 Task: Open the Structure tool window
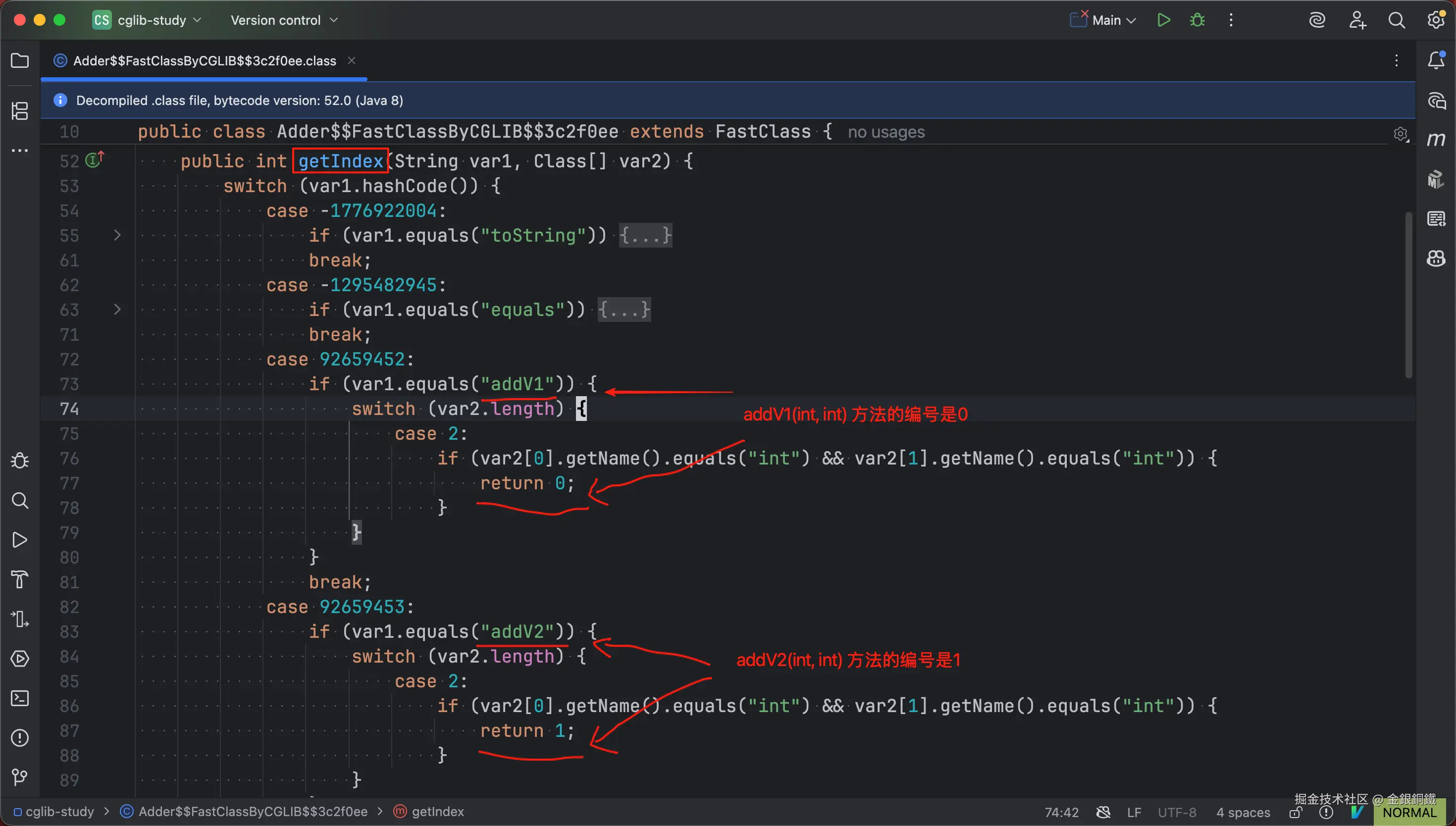[20, 110]
